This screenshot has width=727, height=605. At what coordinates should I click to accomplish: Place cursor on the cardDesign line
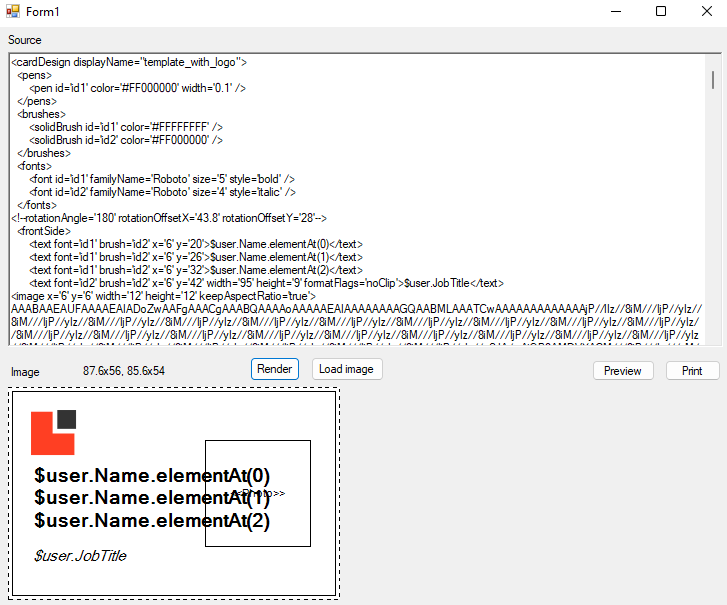pyautogui.click(x=130, y=62)
